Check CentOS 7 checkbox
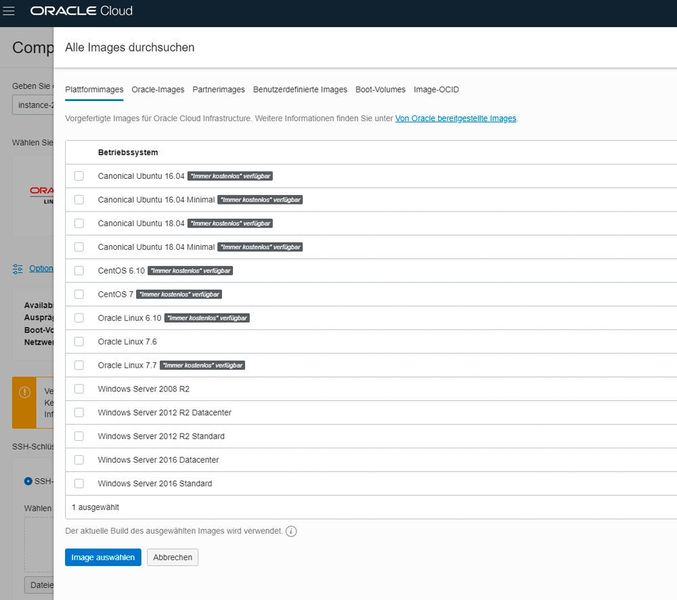This screenshot has width=677, height=600. [79, 294]
